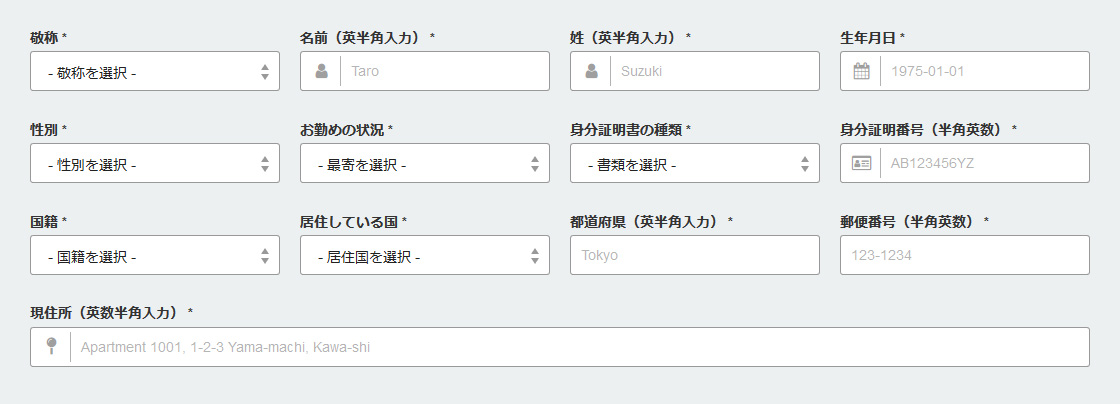Expand the 居住国を選択 dropdown
This screenshot has height=404, width=1120.
coord(425,256)
